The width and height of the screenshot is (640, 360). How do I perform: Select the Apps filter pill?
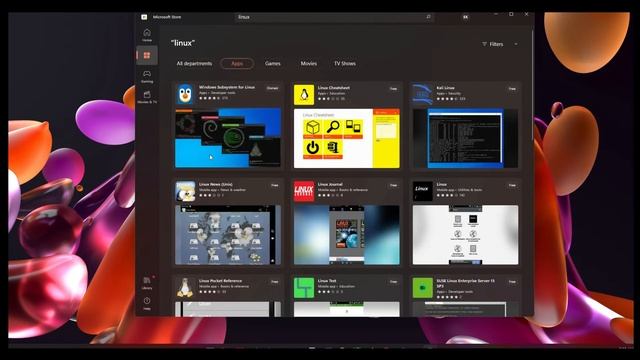[237, 64]
